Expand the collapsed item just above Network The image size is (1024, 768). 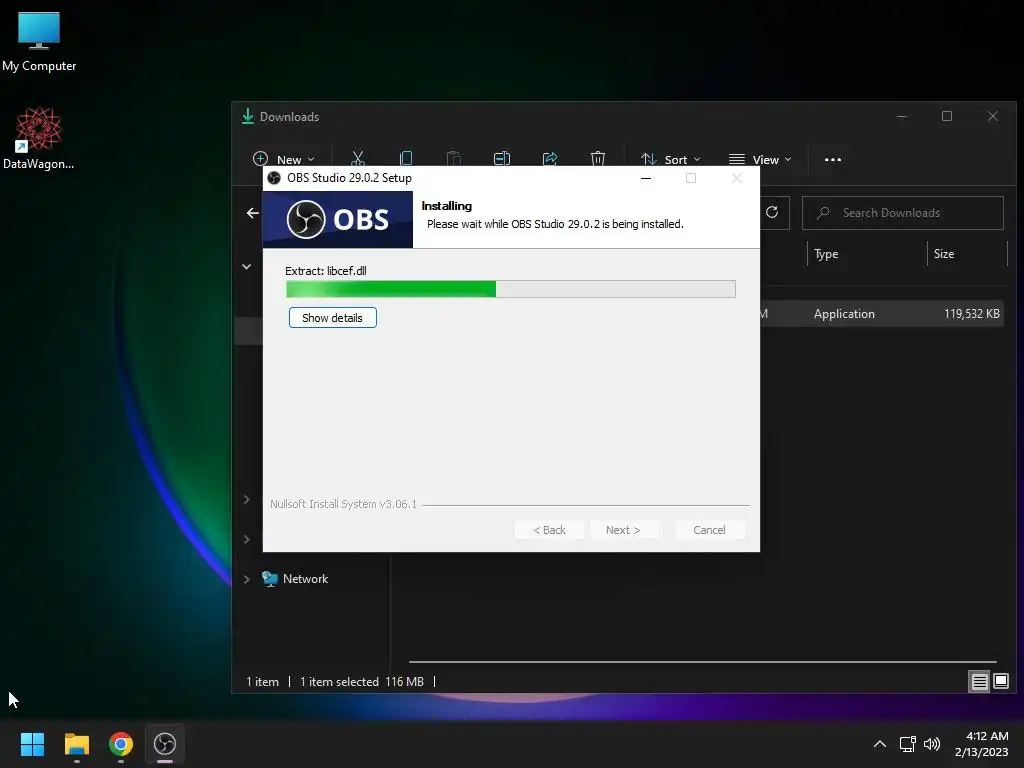(247, 539)
